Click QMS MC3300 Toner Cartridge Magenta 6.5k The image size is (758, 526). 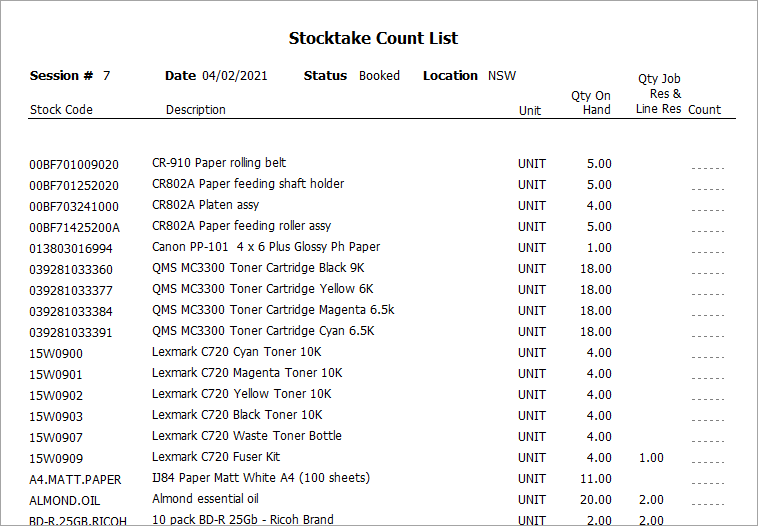[273, 310]
